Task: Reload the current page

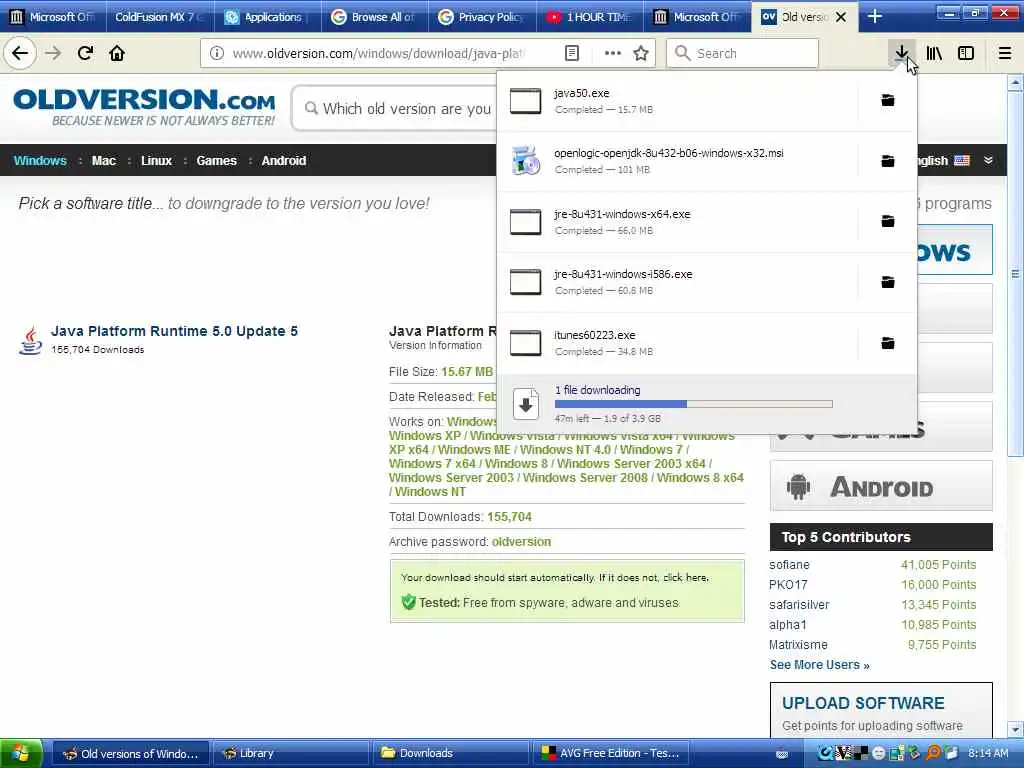Action: [85, 54]
